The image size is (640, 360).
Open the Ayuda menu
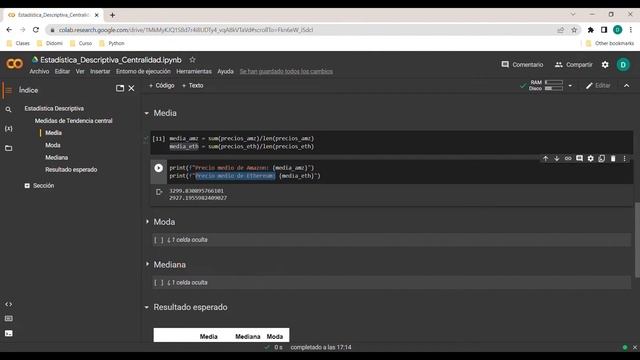pos(225,71)
